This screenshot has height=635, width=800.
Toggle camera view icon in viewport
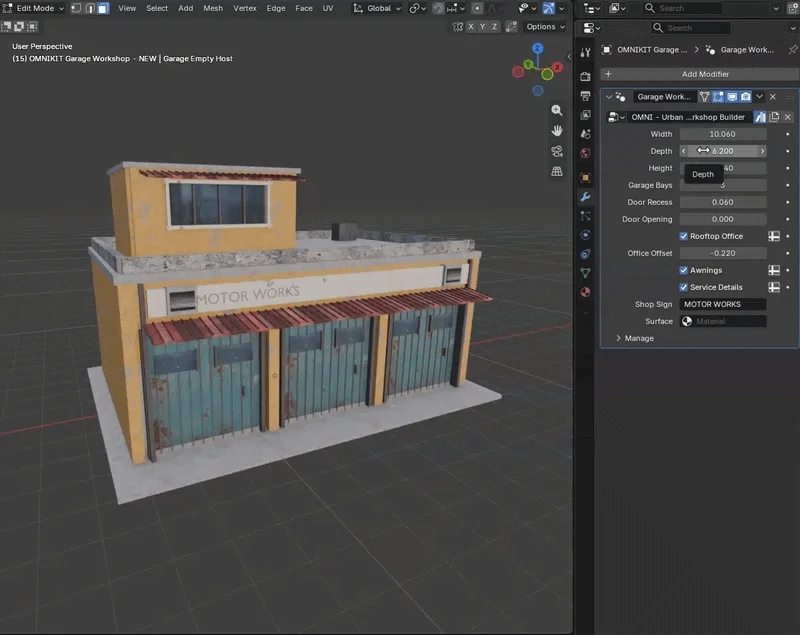(x=557, y=151)
